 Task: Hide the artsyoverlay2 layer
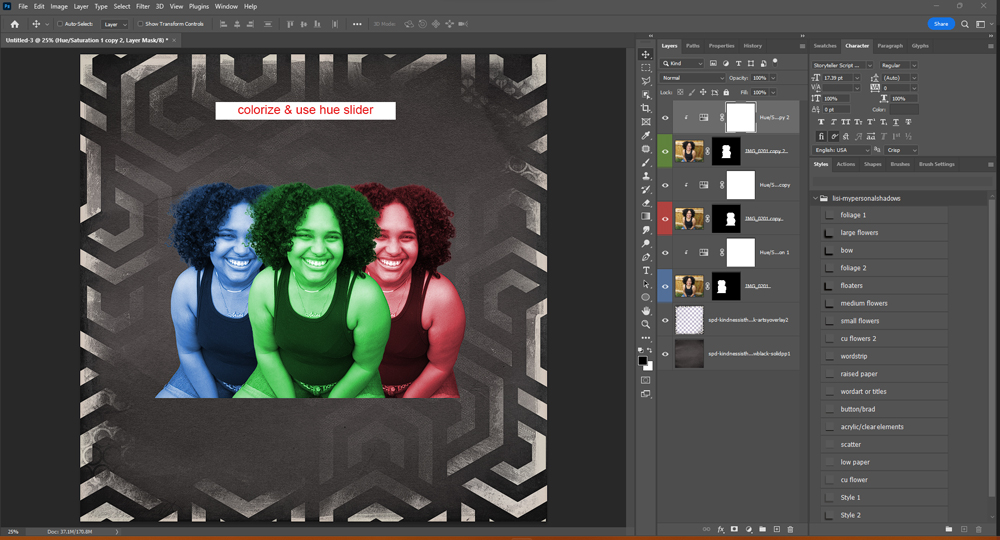point(665,320)
